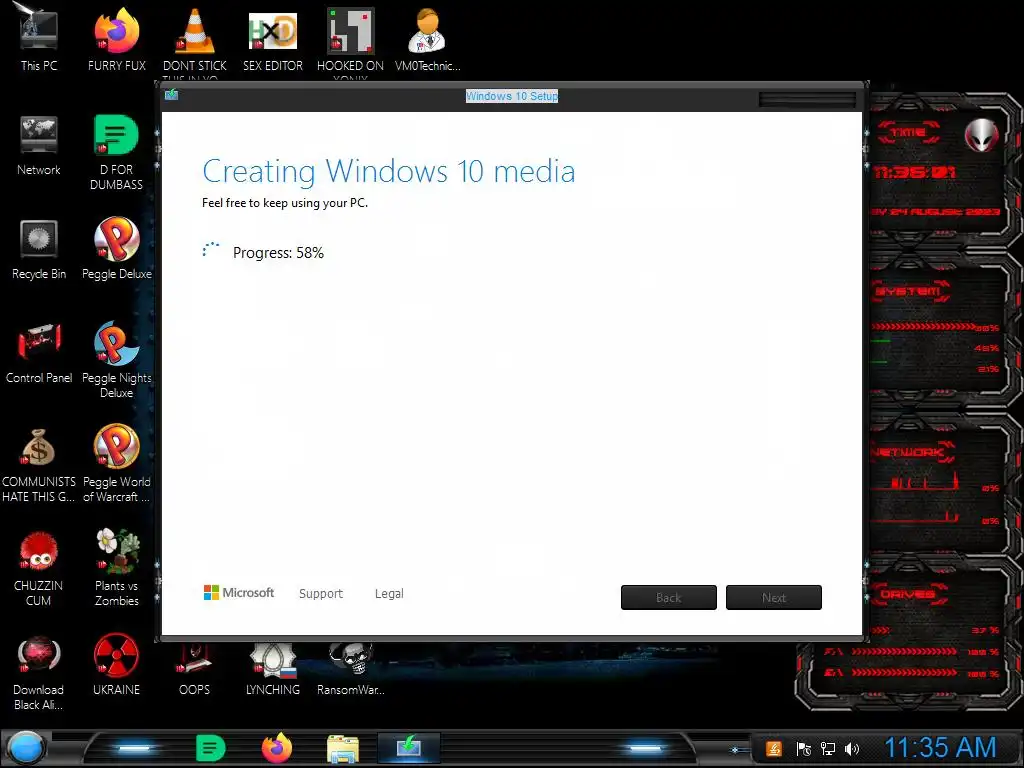Click the 11:35 AM taskbar clock
This screenshot has width=1024, height=768.
[940, 747]
